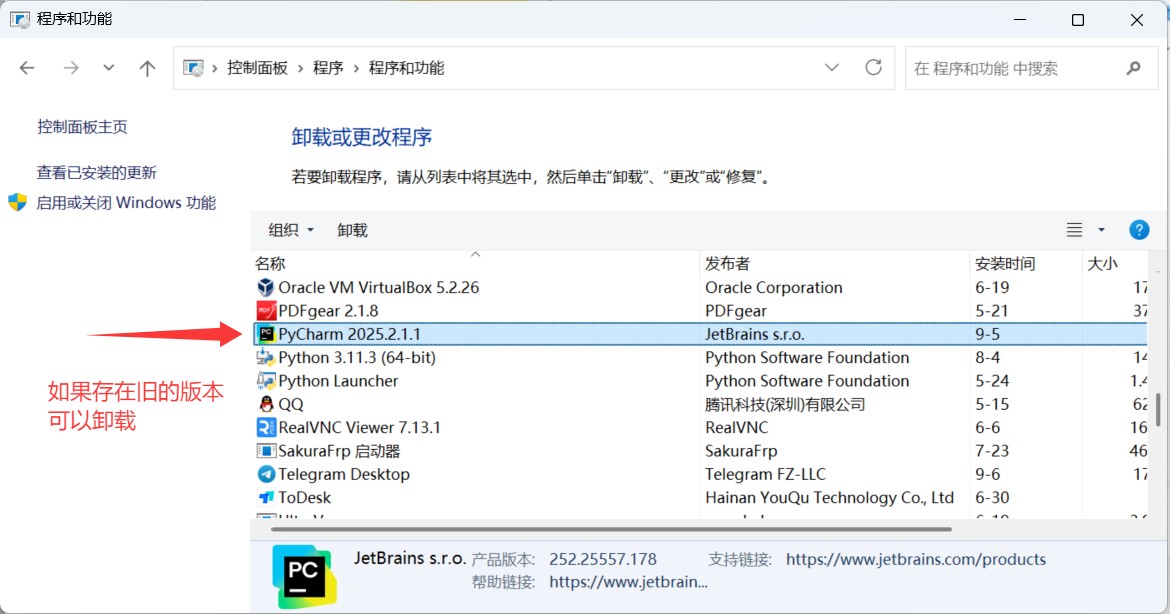
Task: Click the refresh icon in the address bar
Action: point(873,67)
